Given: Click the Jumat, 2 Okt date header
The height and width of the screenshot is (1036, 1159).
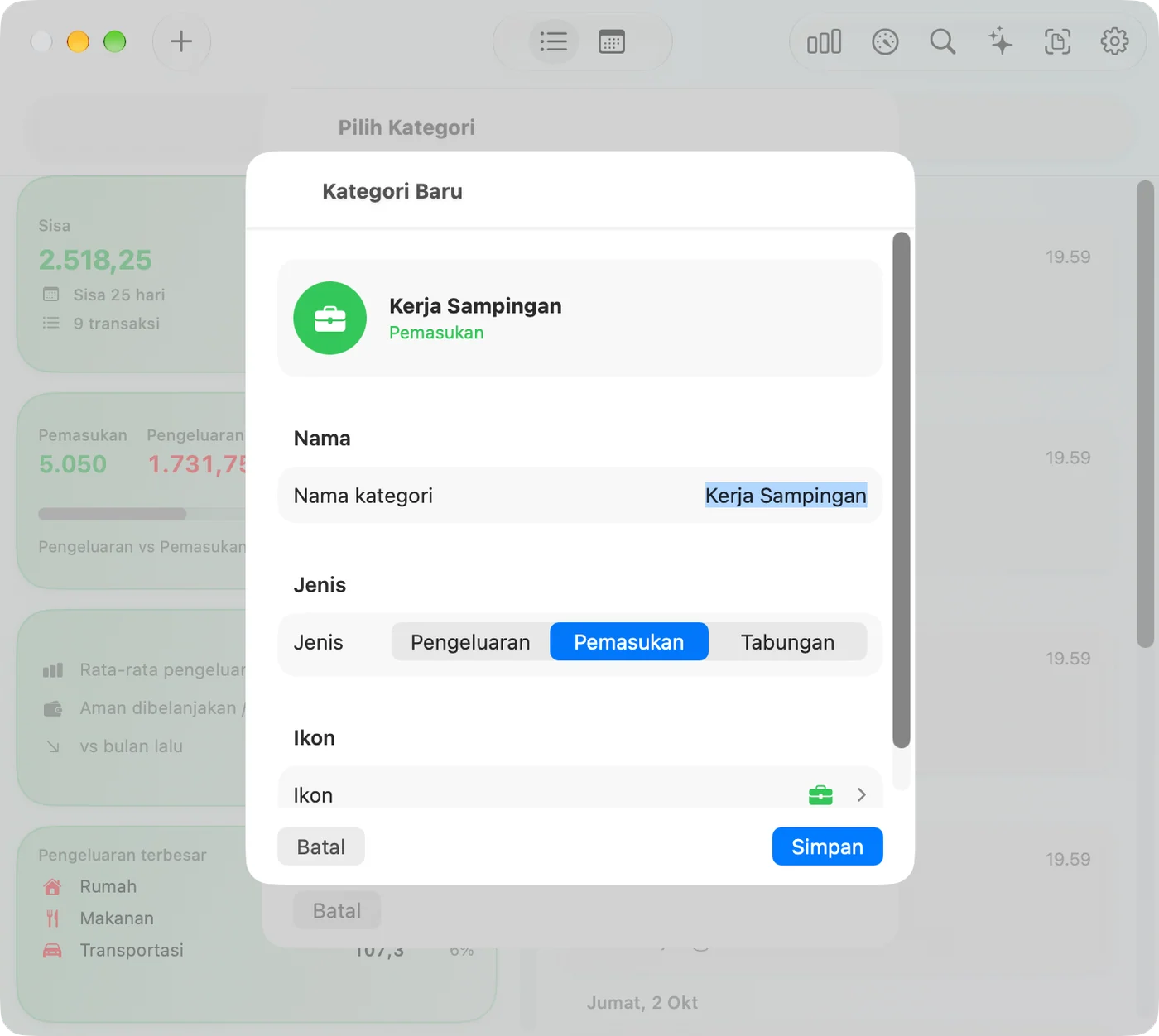Looking at the screenshot, I should pos(642,1003).
